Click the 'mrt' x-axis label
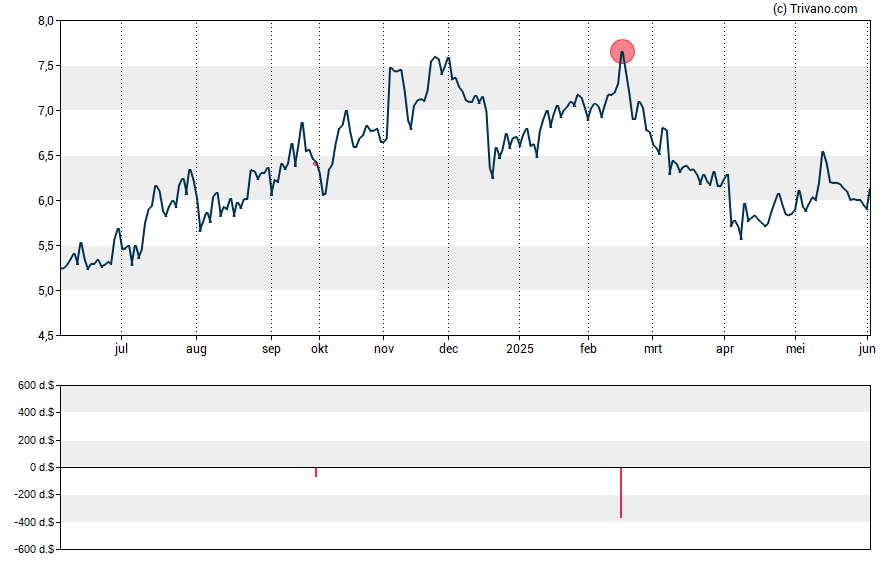This screenshot has width=888, height=565. tap(652, 349)
